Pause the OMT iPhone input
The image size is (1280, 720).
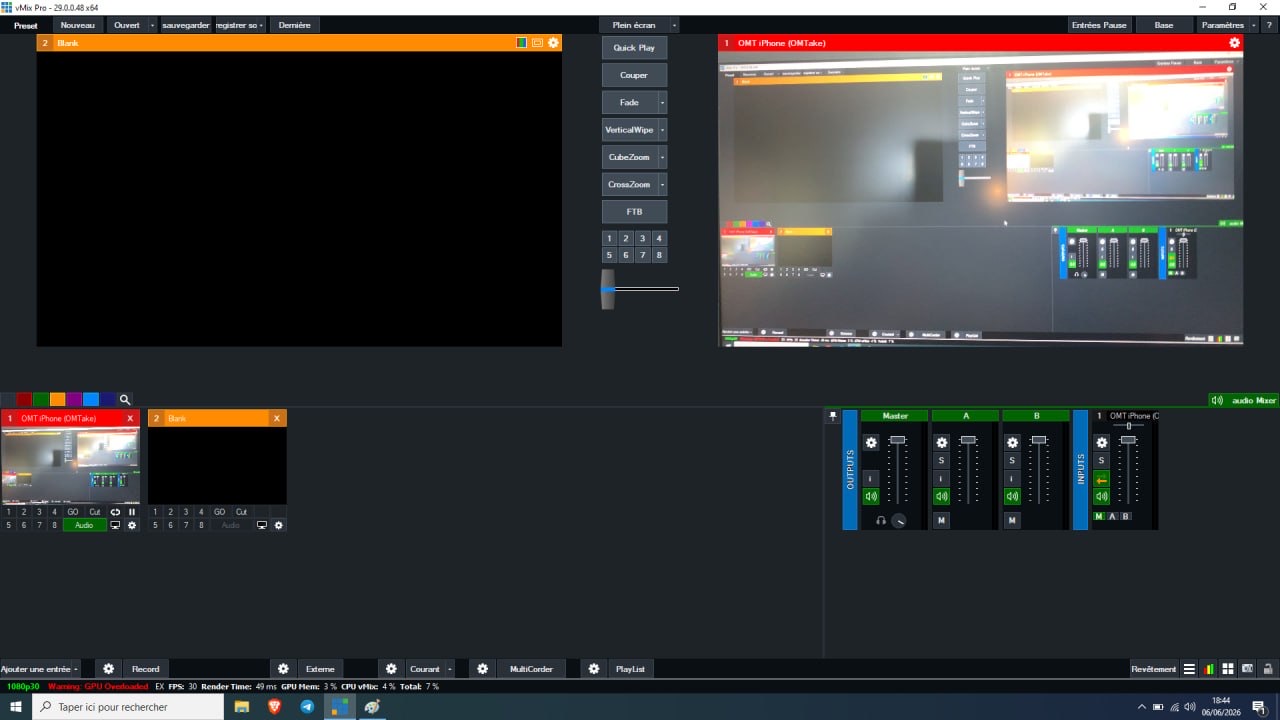tap(132, 512)
